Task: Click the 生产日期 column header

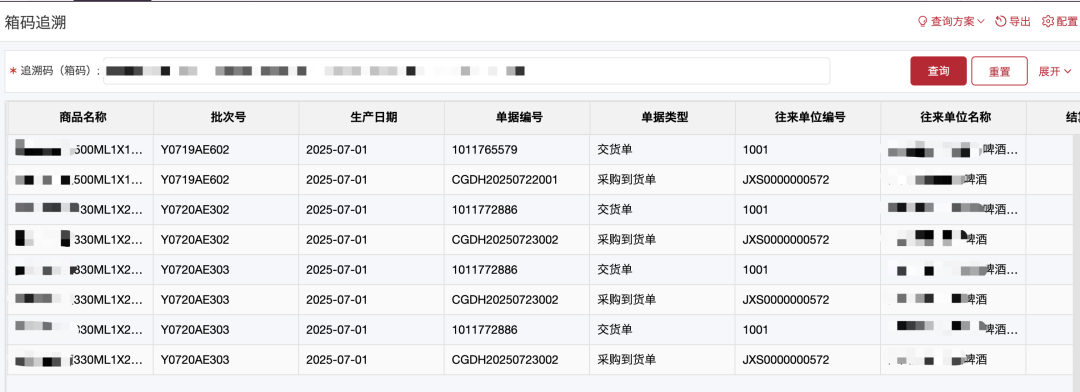Action: (x=373, y=117)
